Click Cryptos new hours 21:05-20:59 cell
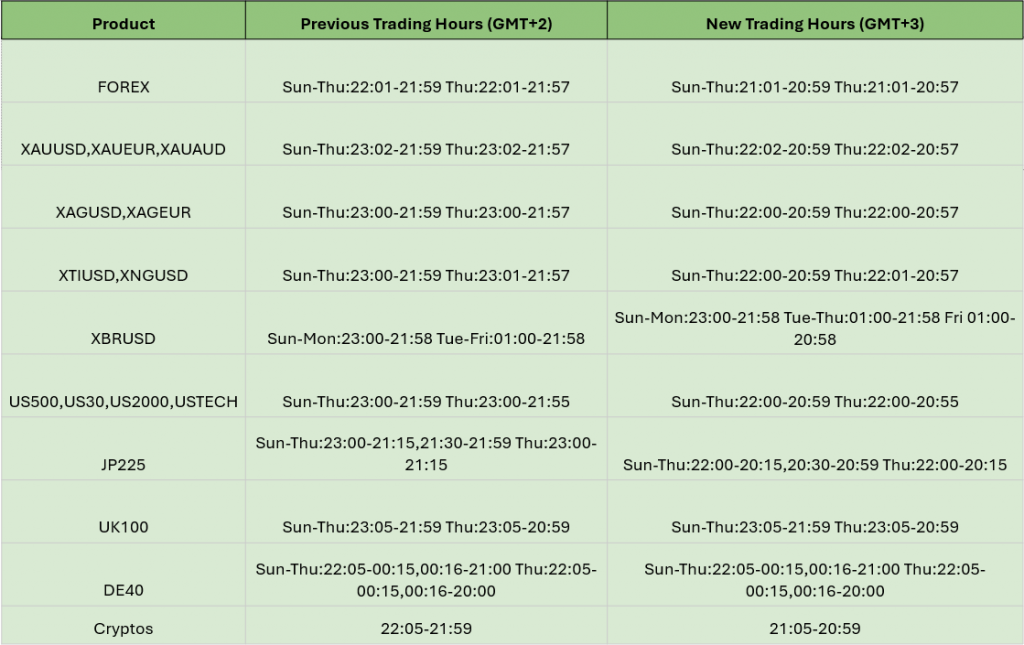This screenshot has width=1024, height=645. [x=815, y=625]
